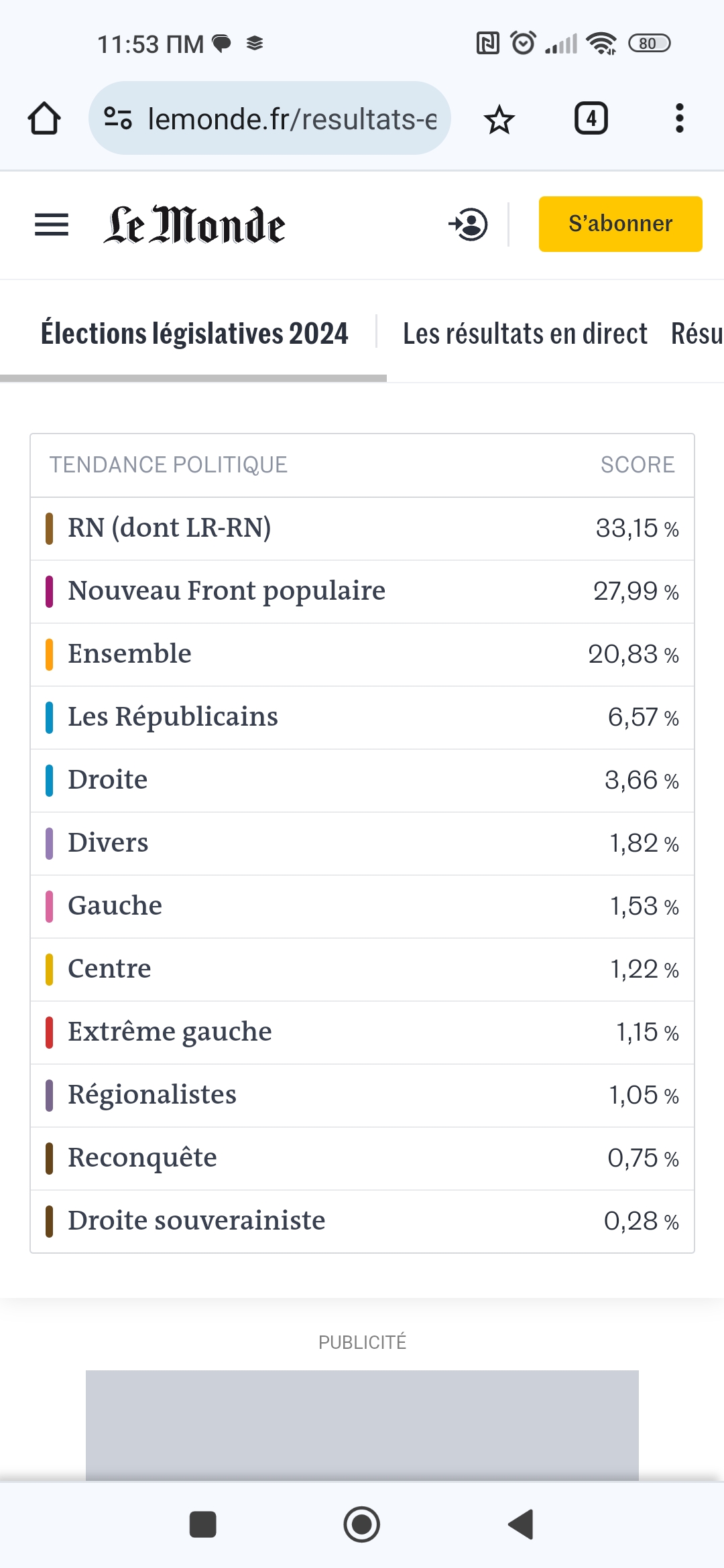The width and height of the screenshot is (724, 1568).
Task: Click the account sign-in icon
Action: click(469, 224)
